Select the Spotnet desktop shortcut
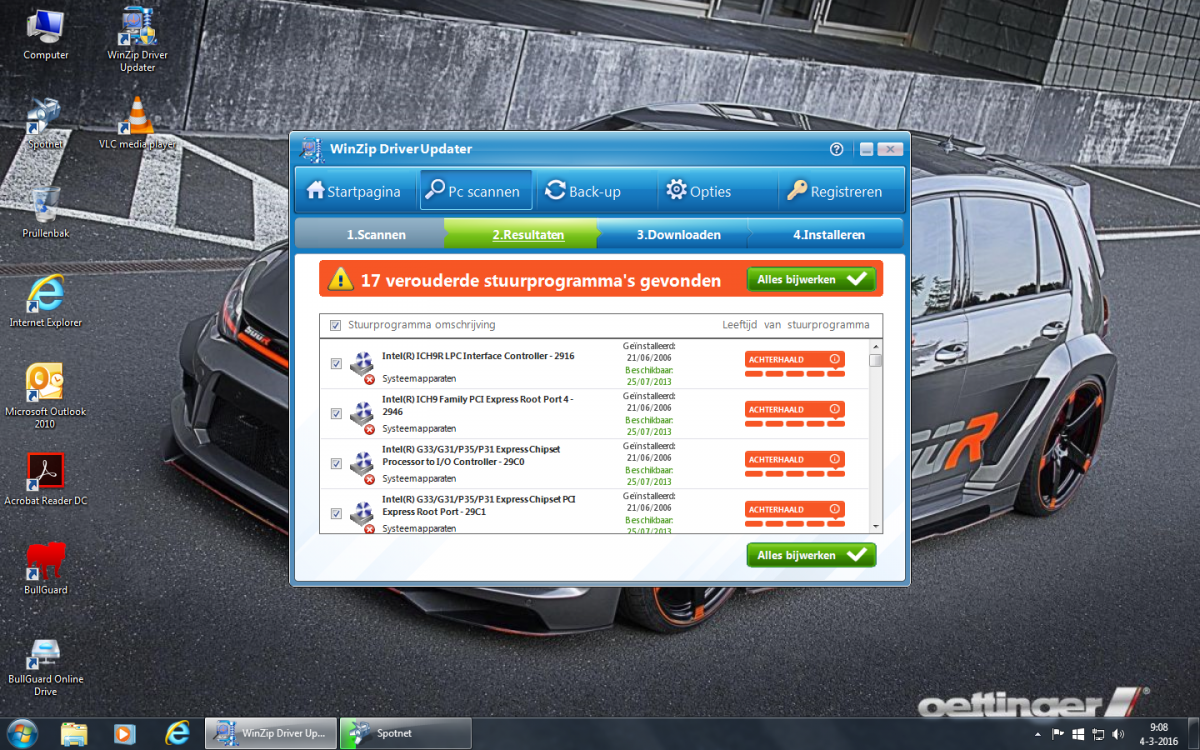 [46, 124]
